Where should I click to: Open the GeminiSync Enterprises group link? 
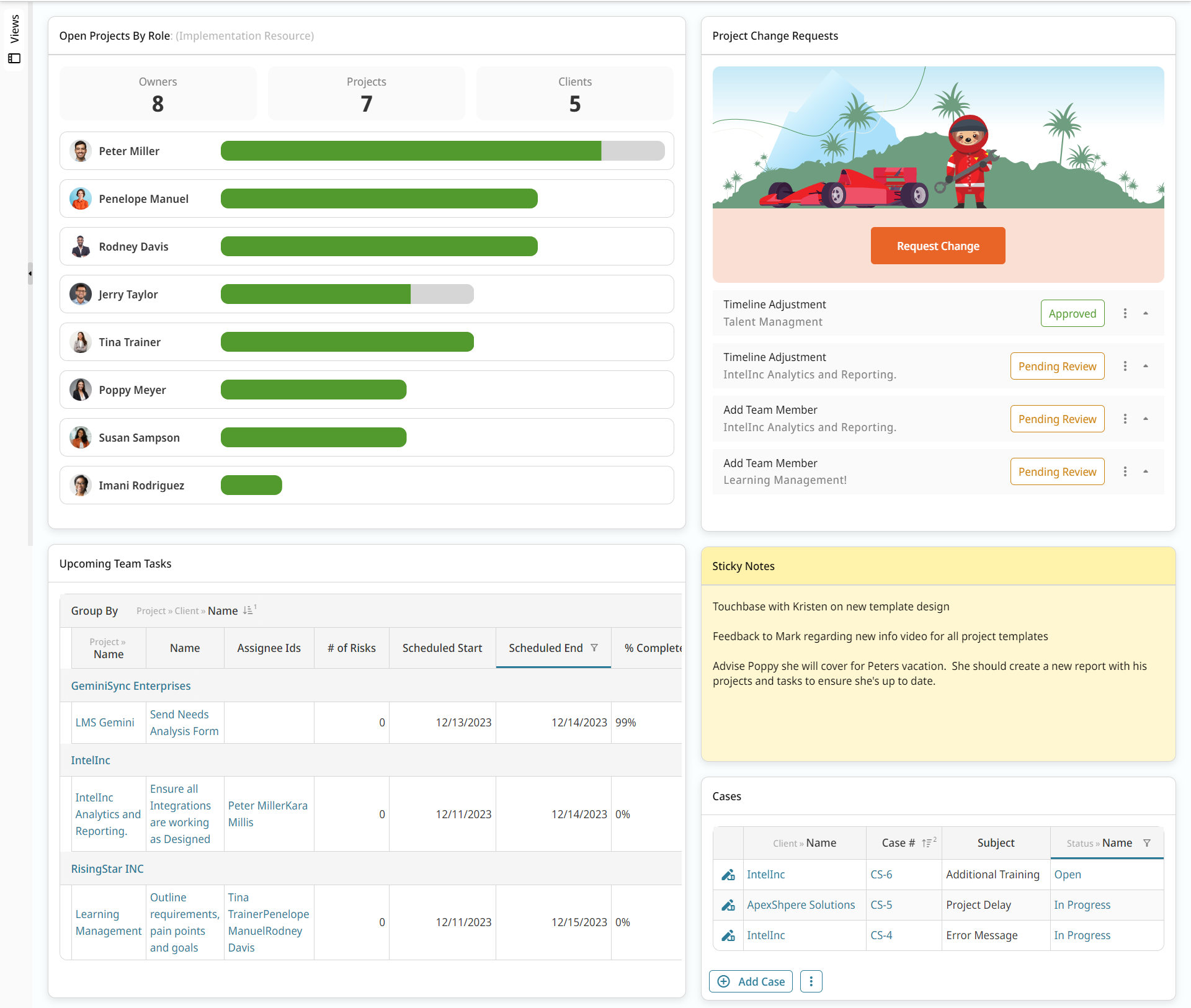[x=130, y=685]
